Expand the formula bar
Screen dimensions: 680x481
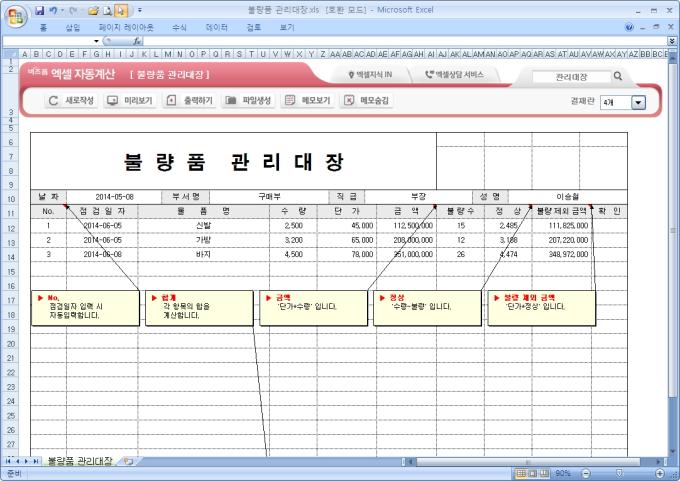coord(672,41)
